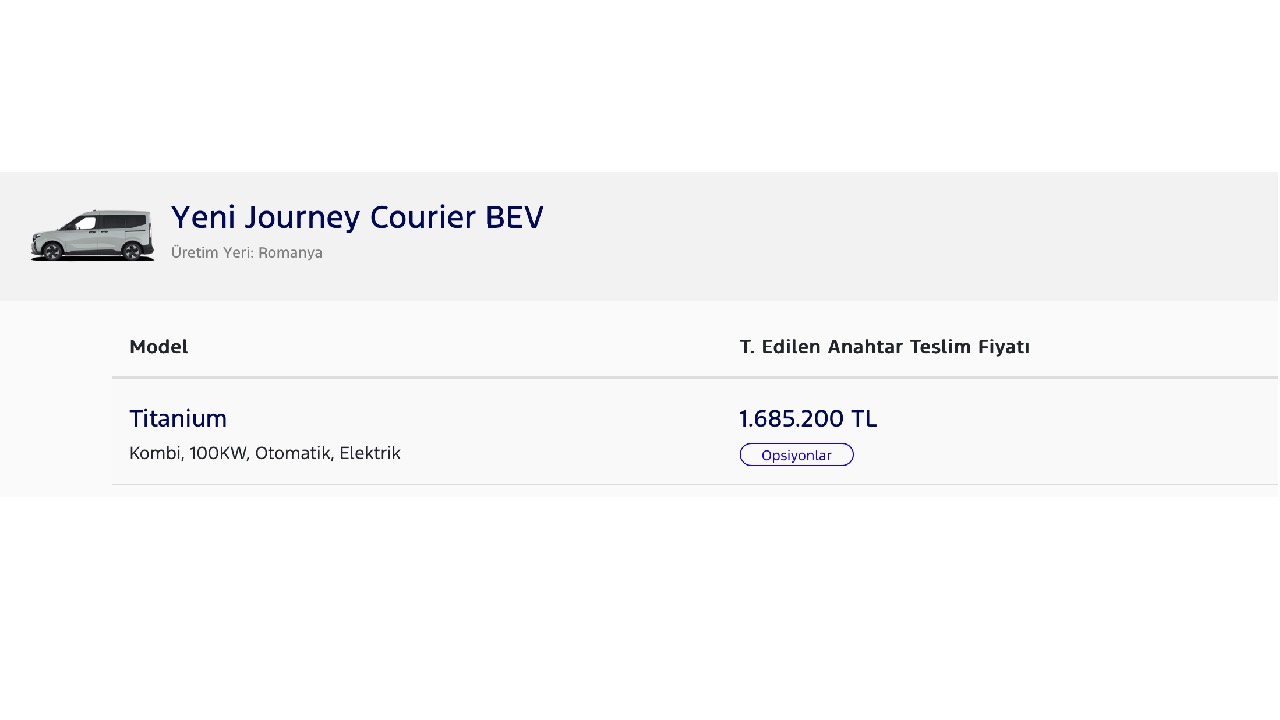Click the word Elektrik in the specs
1280x720 pixels.
[370, 453]
